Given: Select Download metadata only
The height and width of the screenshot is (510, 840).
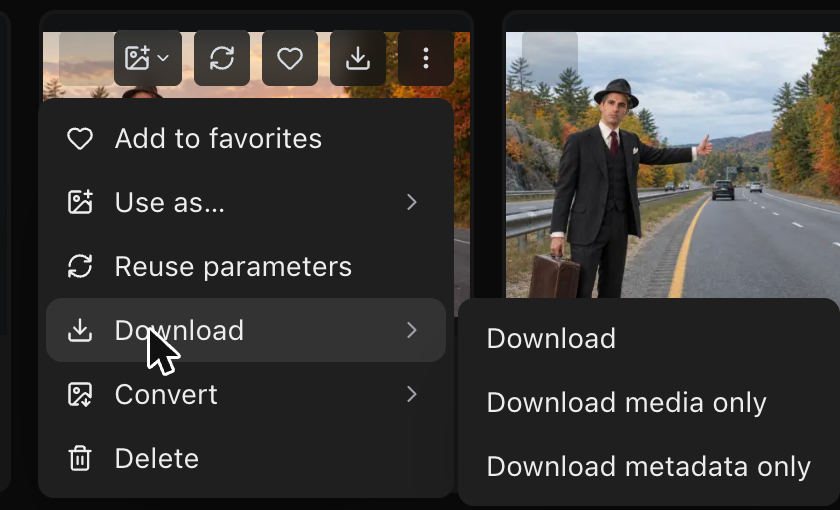Looking at the screenshot, I should coord(648,466).
